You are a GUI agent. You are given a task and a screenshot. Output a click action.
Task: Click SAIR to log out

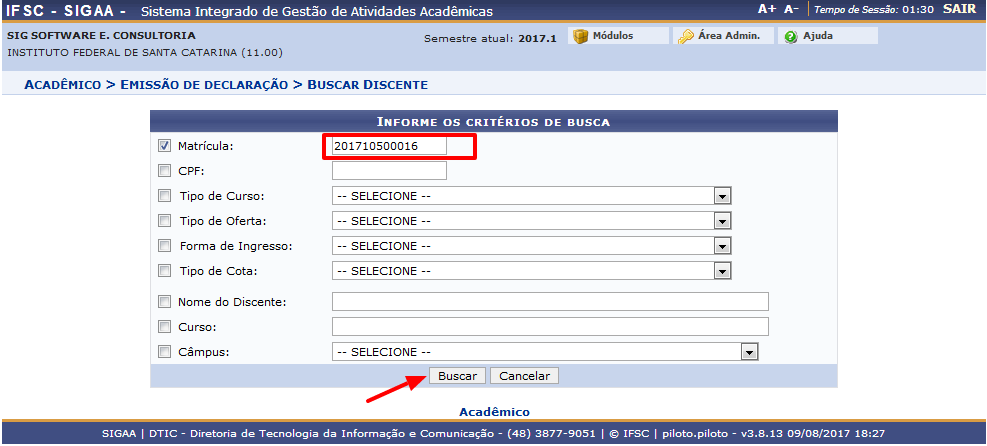pos(958,9)
